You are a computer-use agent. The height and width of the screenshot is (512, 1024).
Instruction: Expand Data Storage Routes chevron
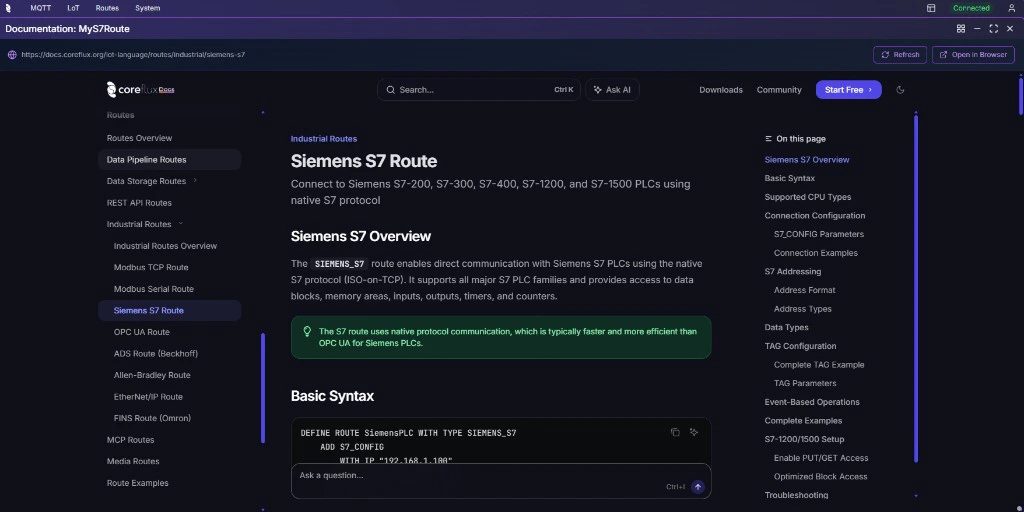point(195,180)
